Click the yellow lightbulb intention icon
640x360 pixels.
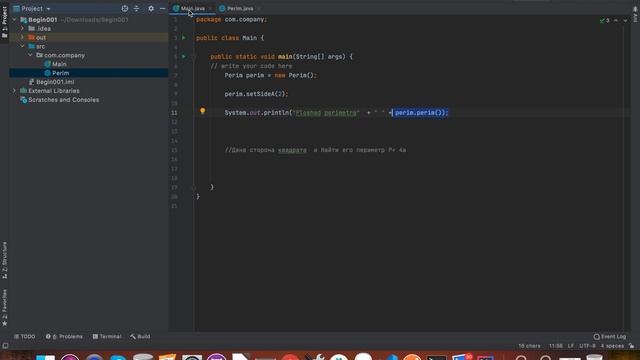click(x=202, y=111)
